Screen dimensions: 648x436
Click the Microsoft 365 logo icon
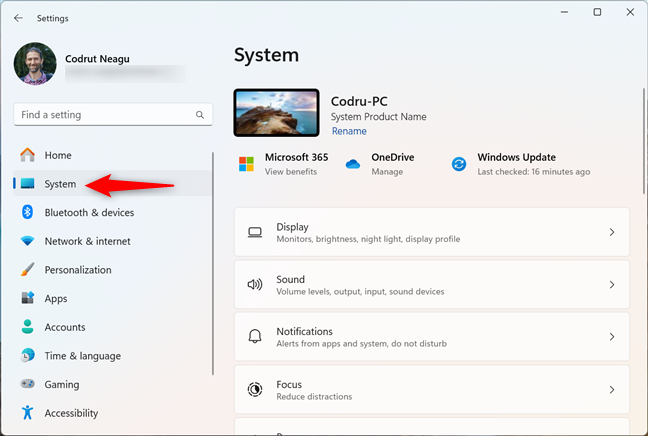(247, 164)
